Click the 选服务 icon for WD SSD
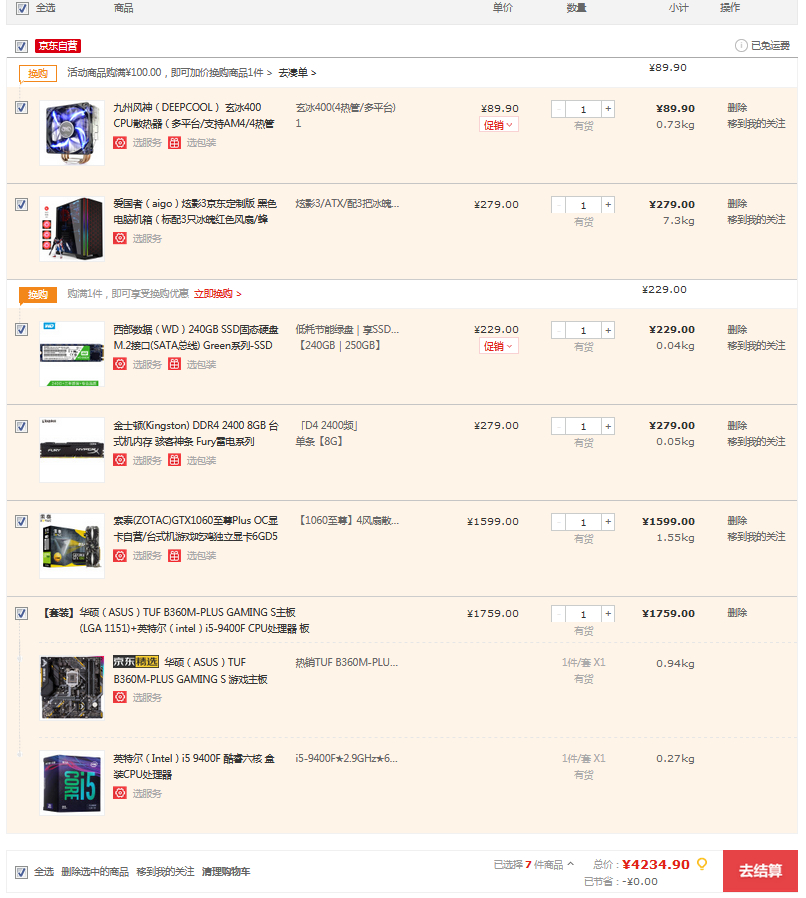The width and height of the screenshot is (806, 898). pyautogui.click(x=120, y=364)
